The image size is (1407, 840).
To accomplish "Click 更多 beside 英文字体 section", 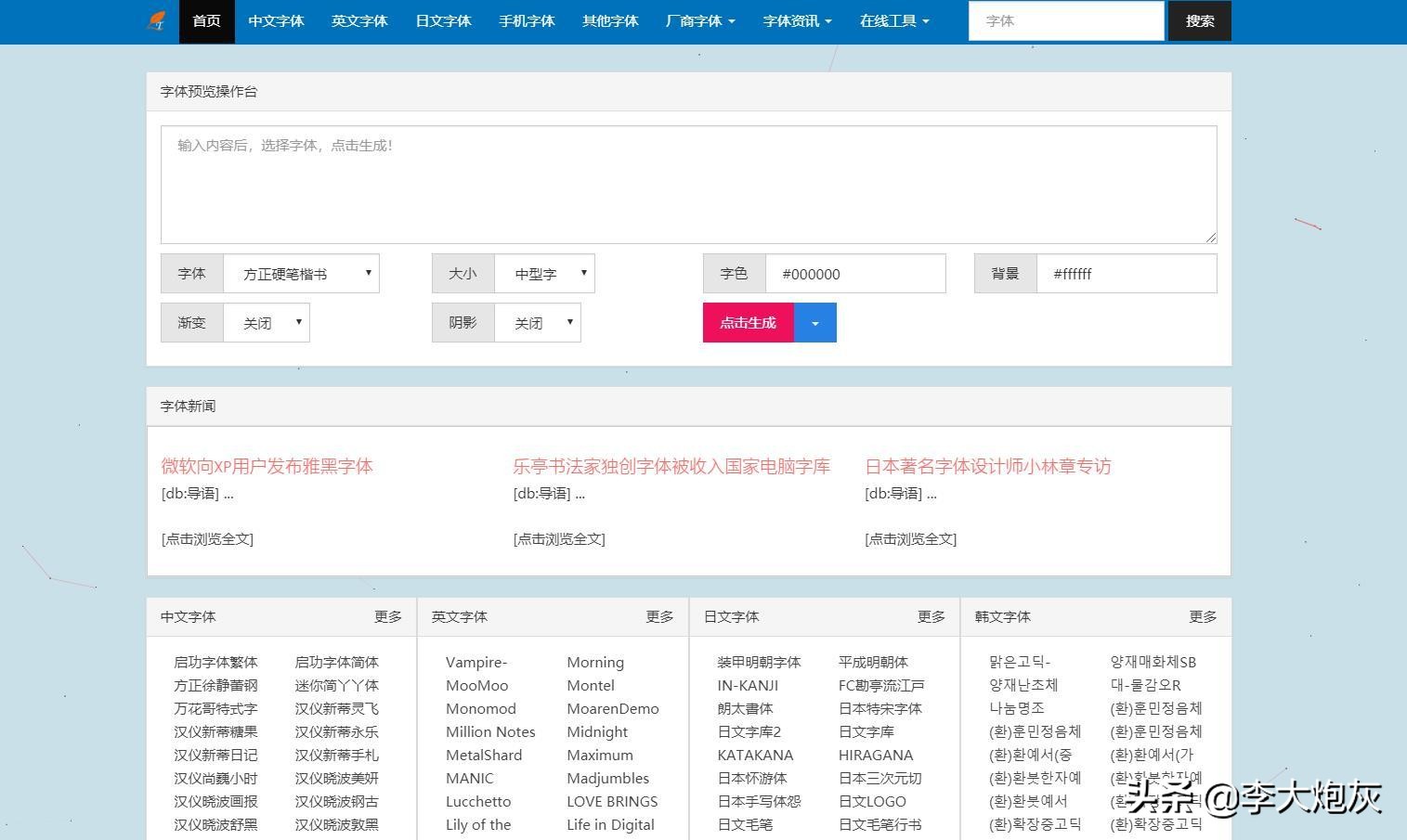I will (x=659, y=615).
